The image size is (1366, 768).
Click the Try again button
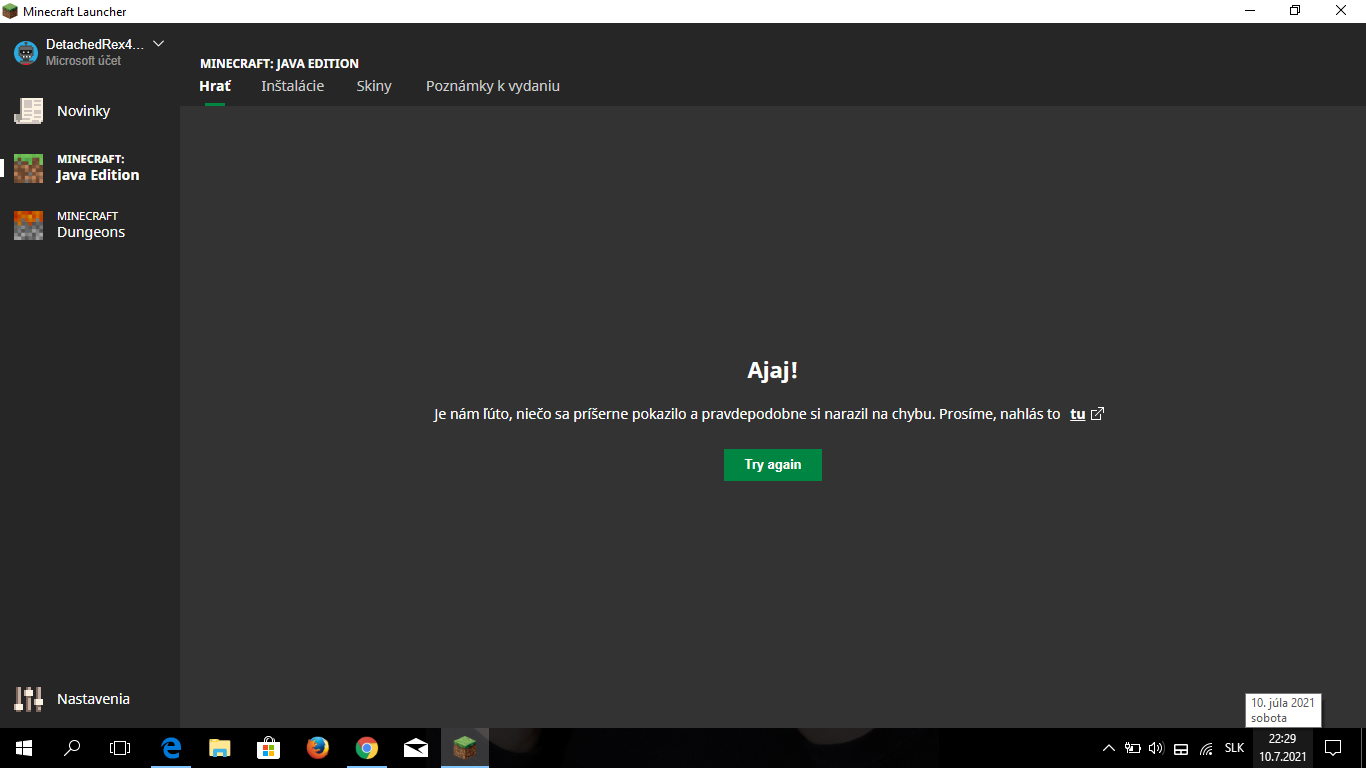point(773,465)
